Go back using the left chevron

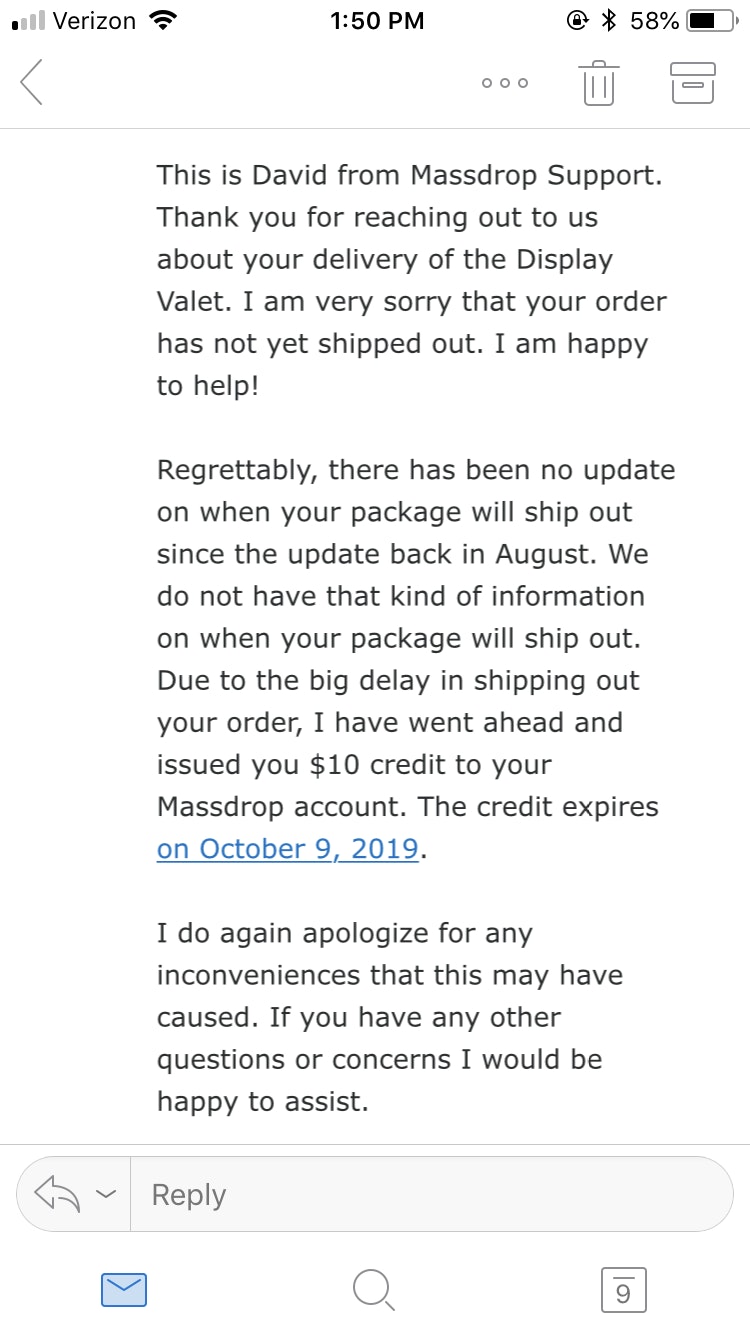(32, 82)
